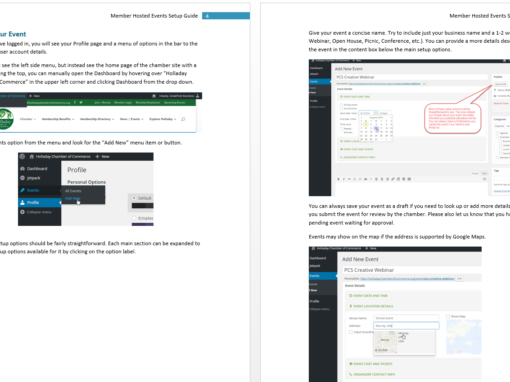The image size is (510, 382).
Task: Click the Holladay Chamber round green logo
Action: 6,119
